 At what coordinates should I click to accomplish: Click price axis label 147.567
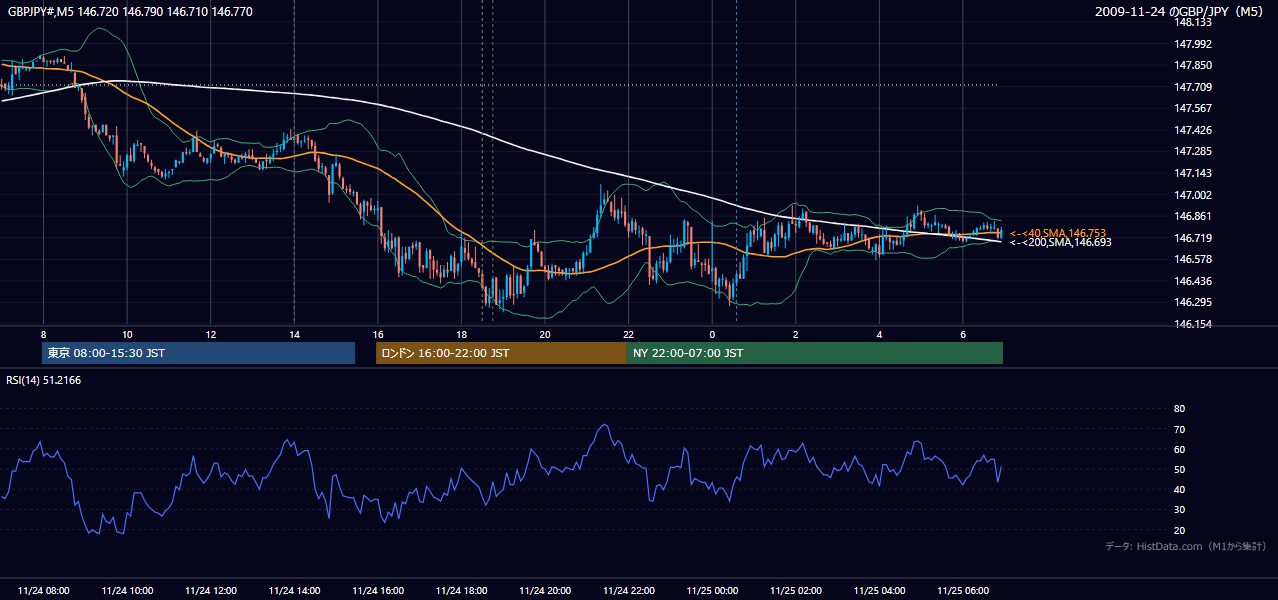(x=1193, y=108)
